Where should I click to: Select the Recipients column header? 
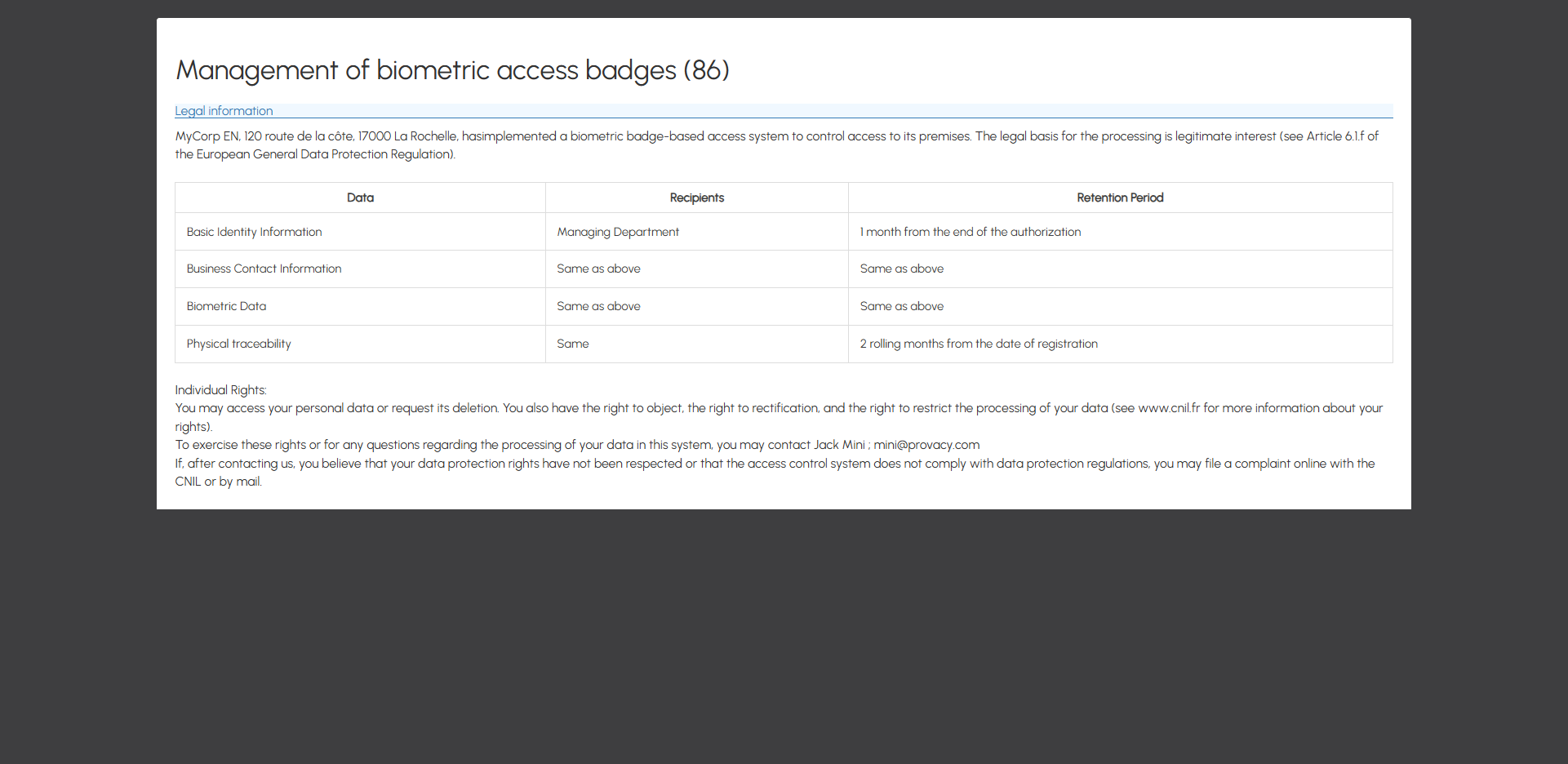[697, 198]
